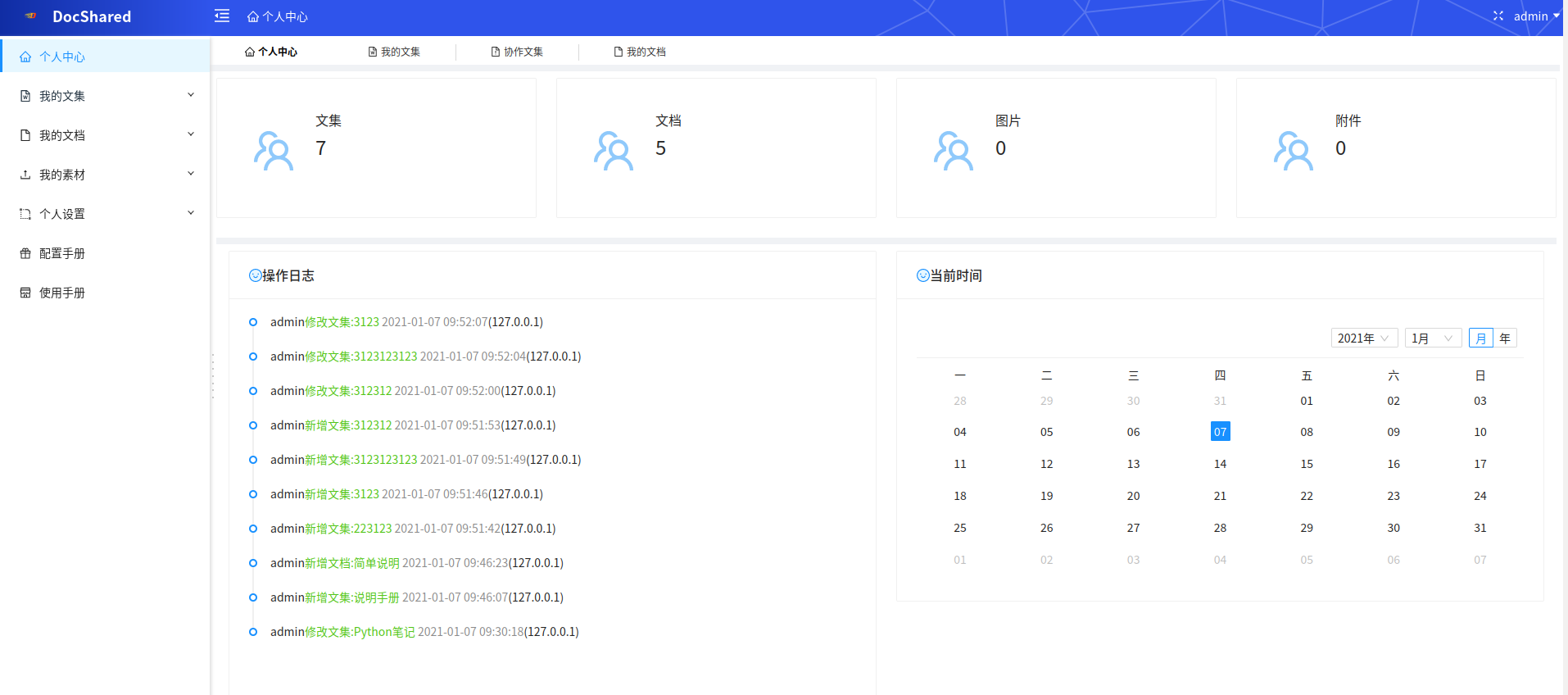This screenshot has width=1568, height=695.
Task: Click the 文档 card user icon
Action: click(614, 151)
